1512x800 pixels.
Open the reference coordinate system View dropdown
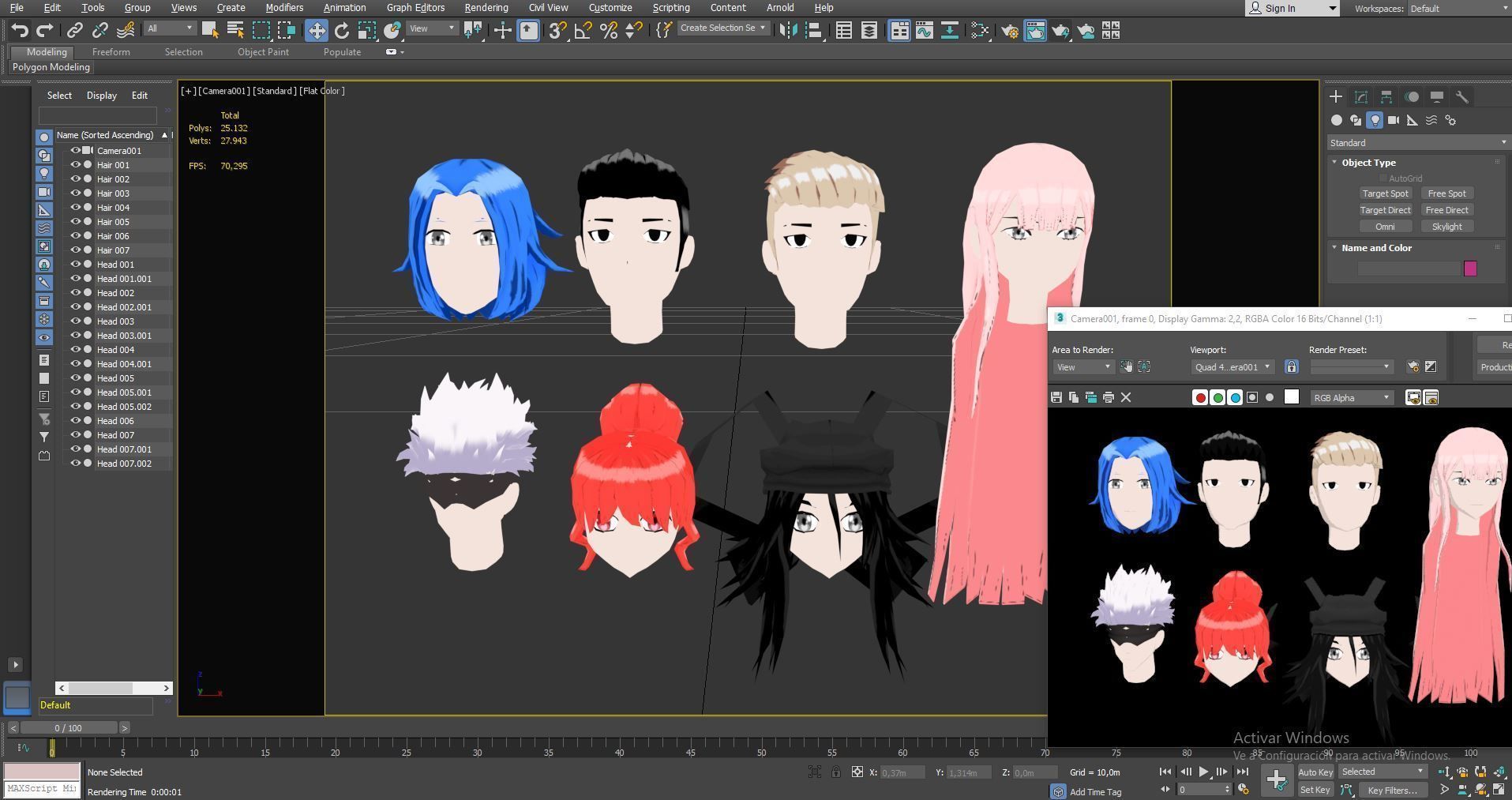433,28
